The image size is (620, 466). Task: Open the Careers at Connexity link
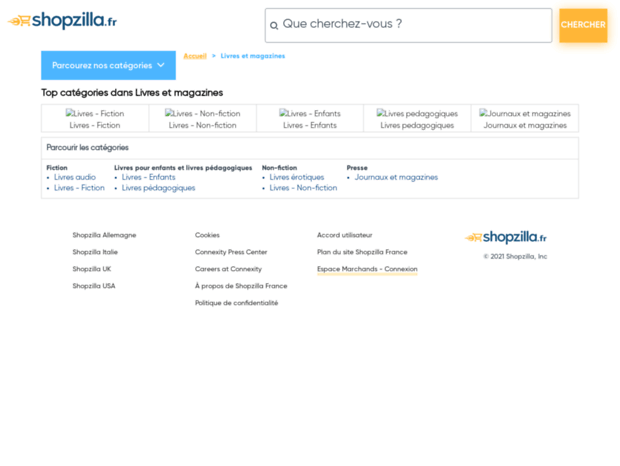point(228,269)
